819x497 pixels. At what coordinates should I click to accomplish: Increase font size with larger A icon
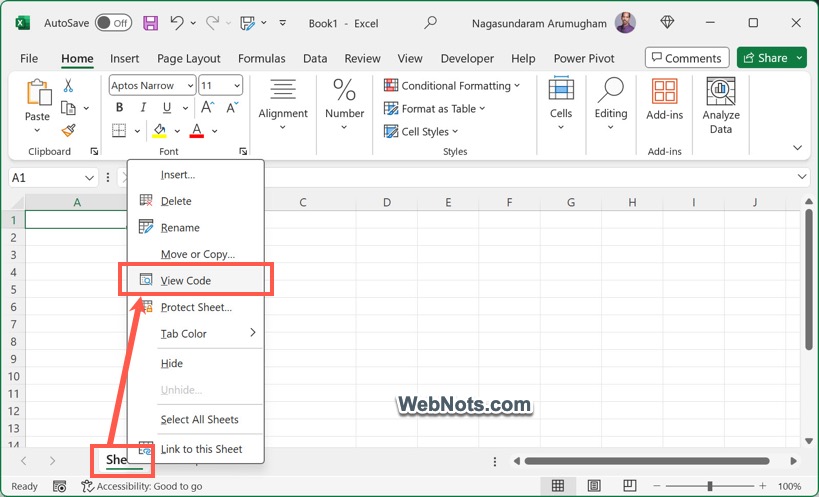pyautogui.click(x=207, y=108)
